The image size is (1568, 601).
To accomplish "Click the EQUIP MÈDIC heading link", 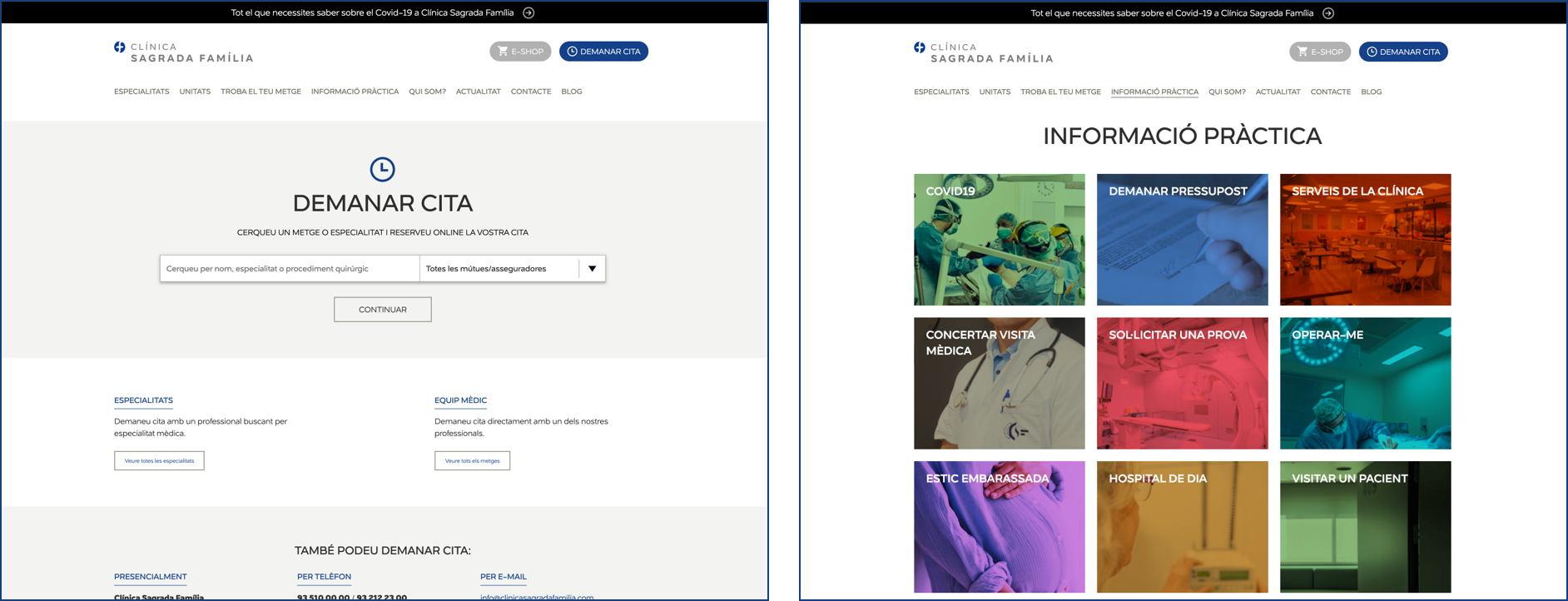I will tap(460, 400).
